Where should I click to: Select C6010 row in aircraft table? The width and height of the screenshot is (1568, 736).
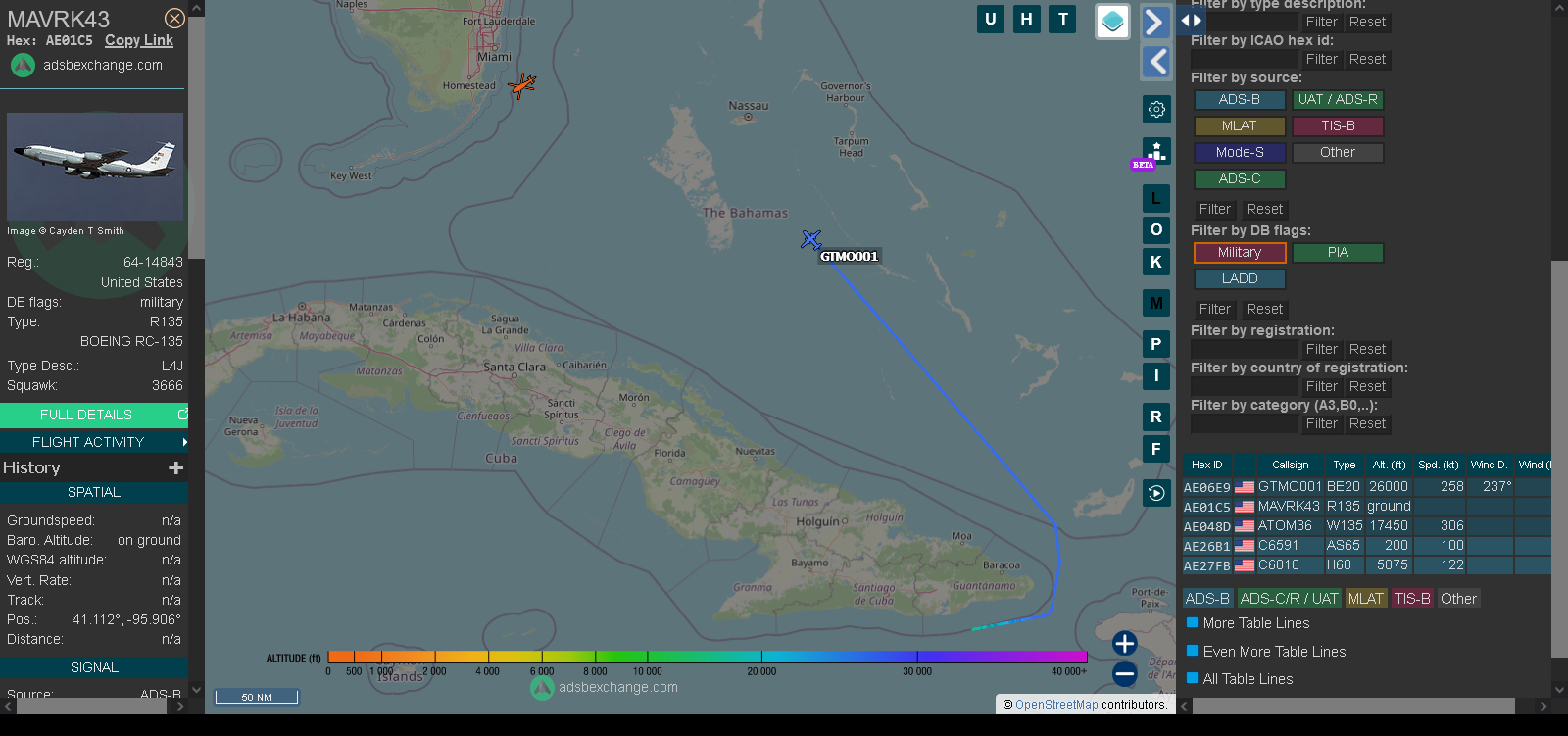click(x=1366, y=564)
